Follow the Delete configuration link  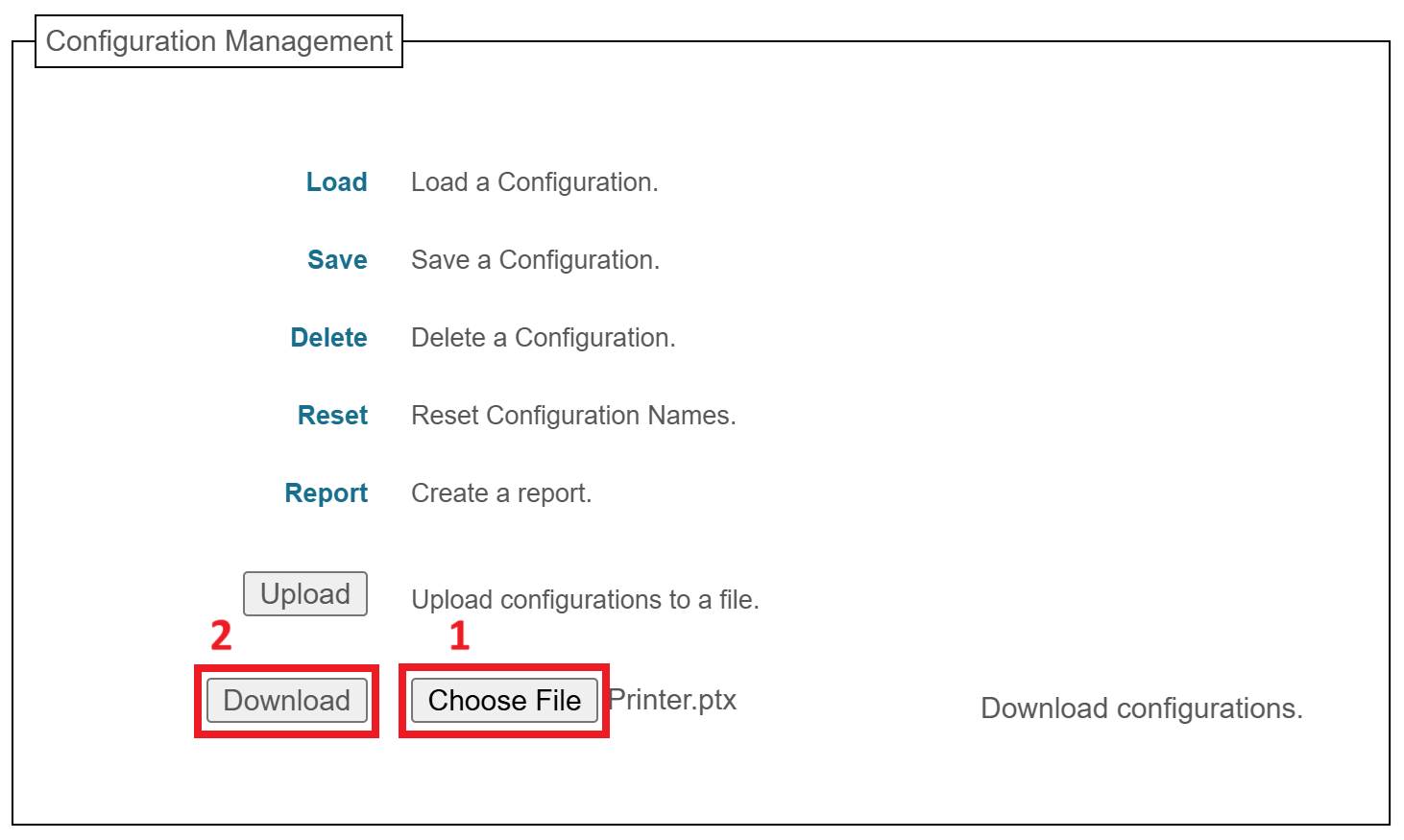pos(328,338)
